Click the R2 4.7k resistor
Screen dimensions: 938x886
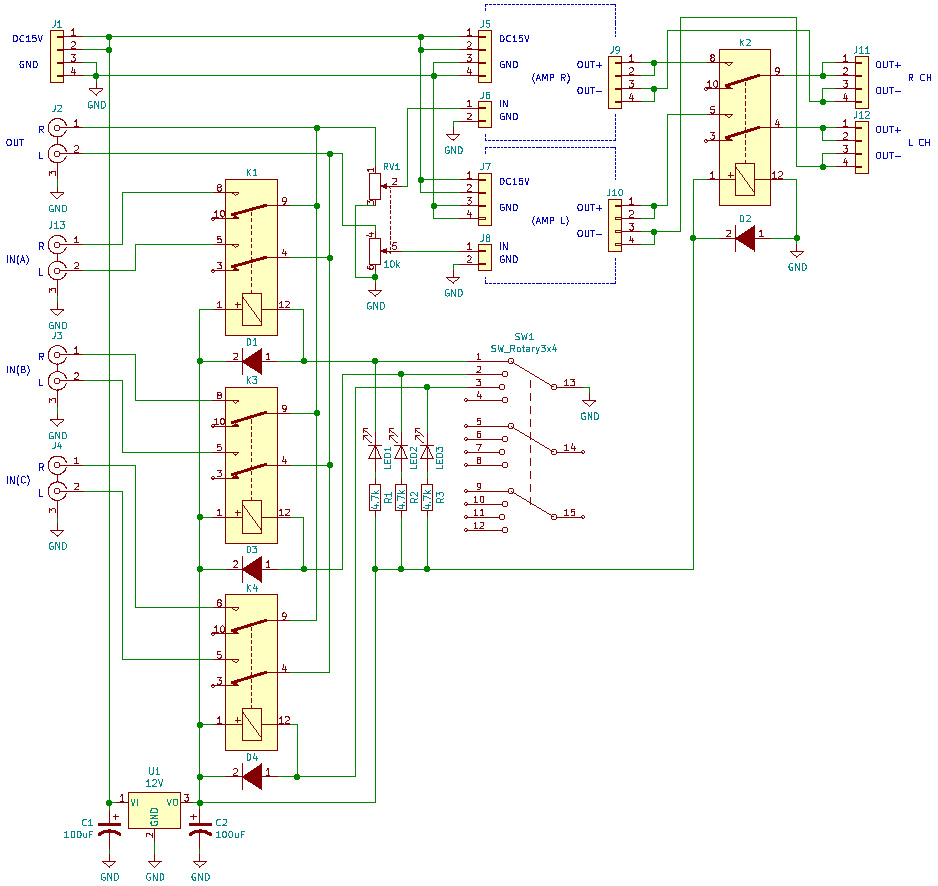401,497
